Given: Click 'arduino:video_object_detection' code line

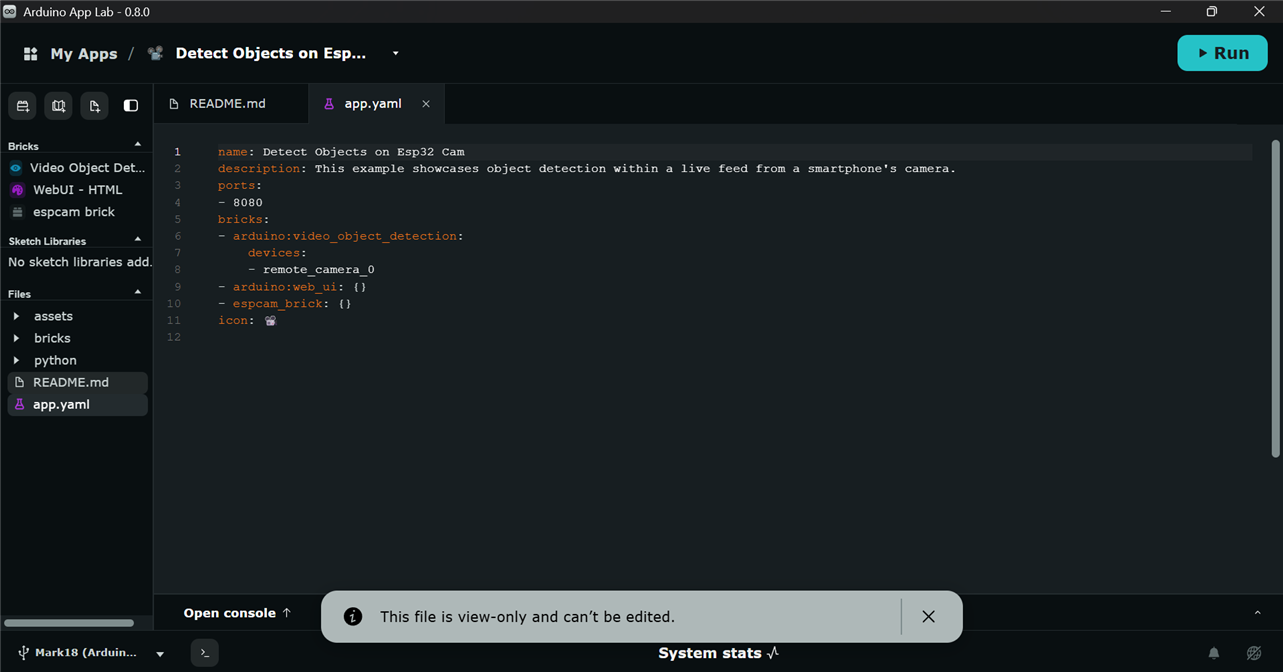Looking at the screenshot, I should click(341, 236).
